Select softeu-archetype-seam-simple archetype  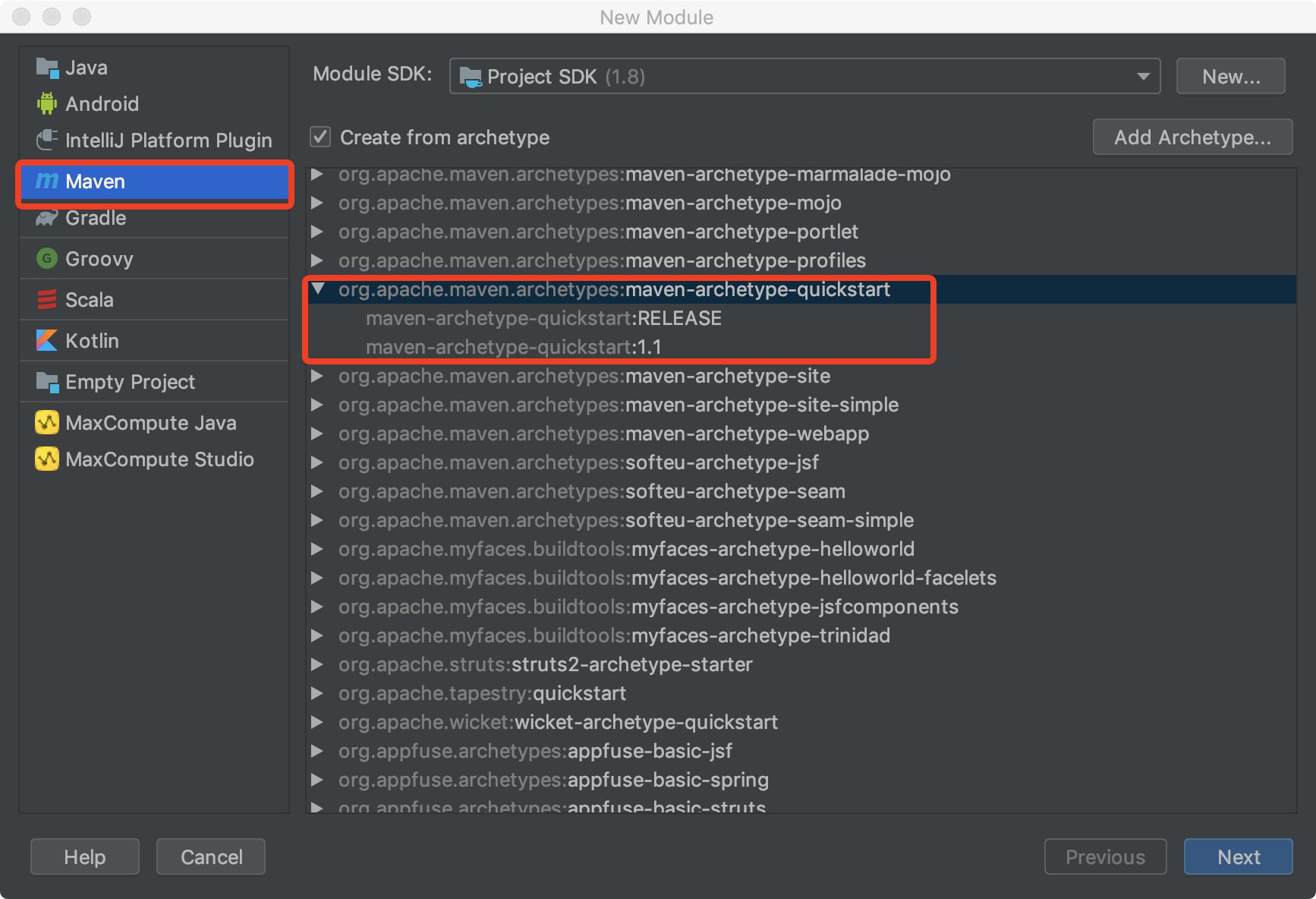point(626,520)
